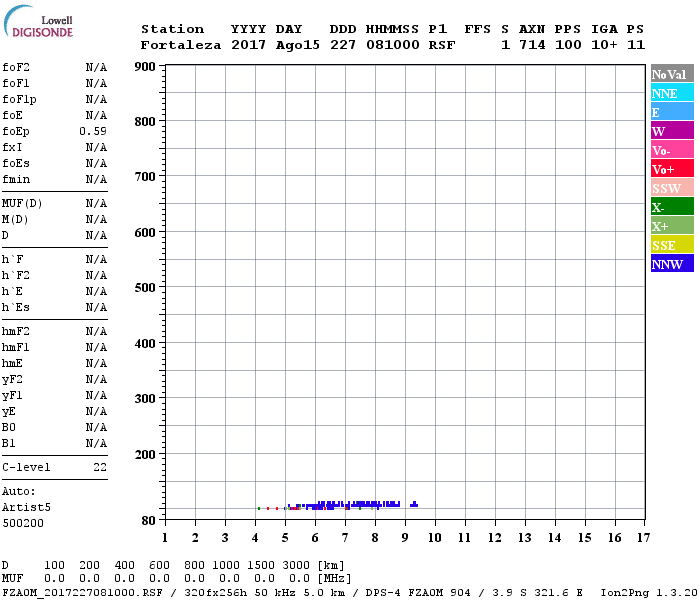
Task: Click the station name Fortaleza
Action: [x=181, y=45]
